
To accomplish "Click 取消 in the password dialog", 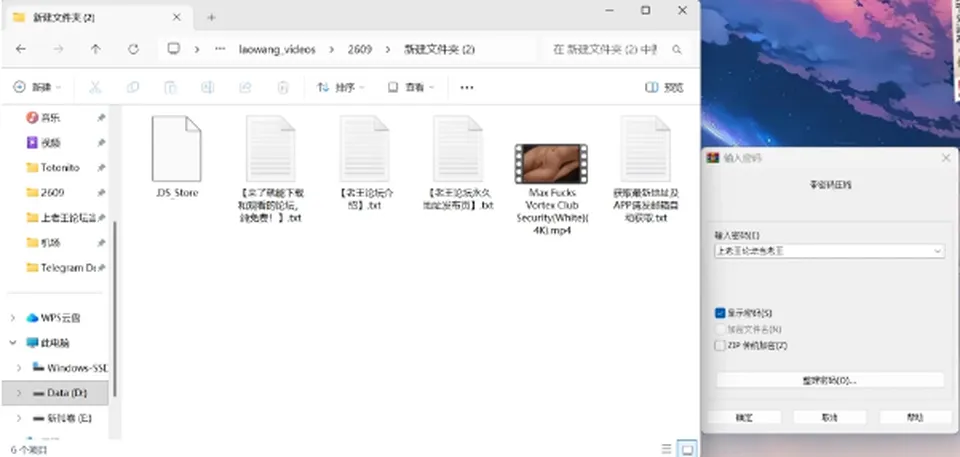I will tap(830, 417).
